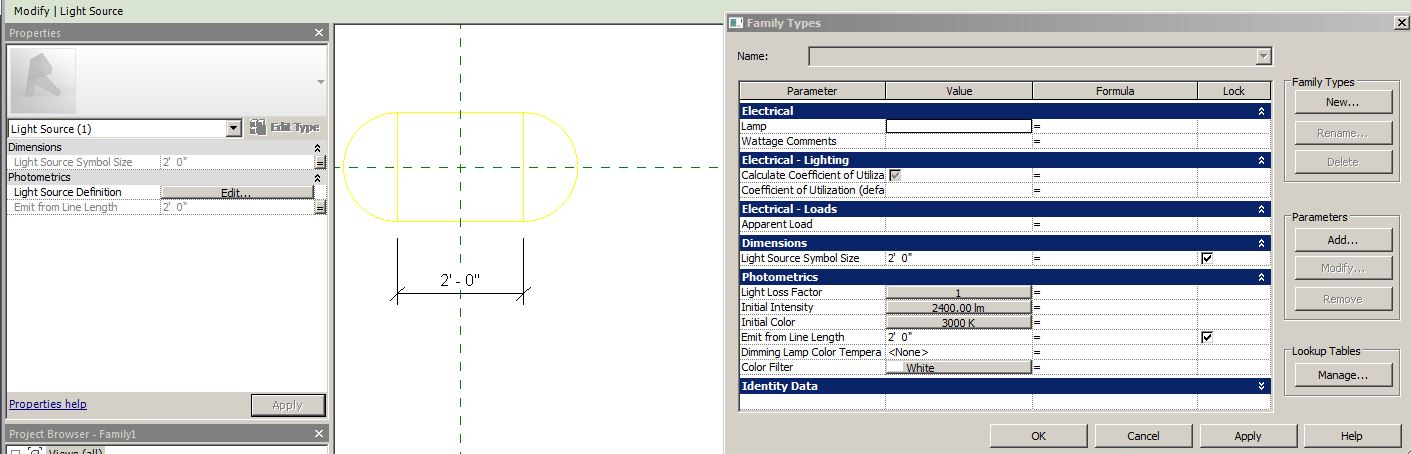Click button beside Emit from Line Length

point(320,207)
